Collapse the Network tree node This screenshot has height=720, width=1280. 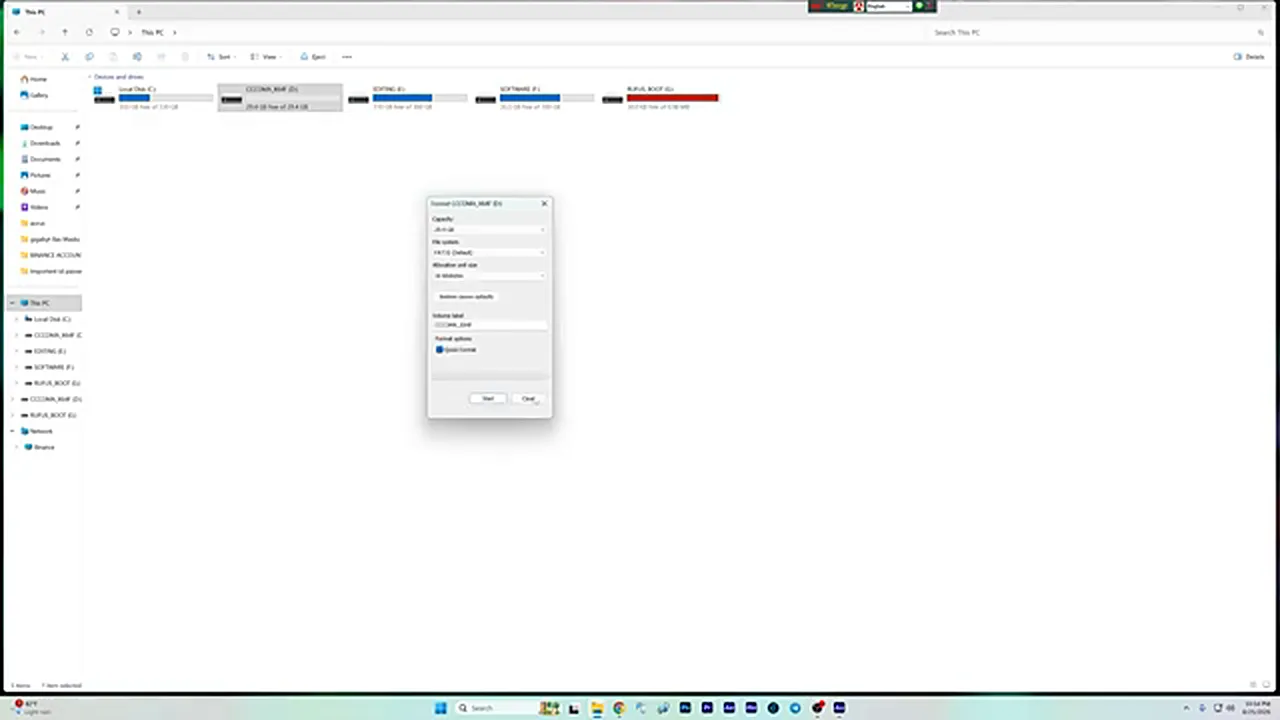[x=12, y=431]
